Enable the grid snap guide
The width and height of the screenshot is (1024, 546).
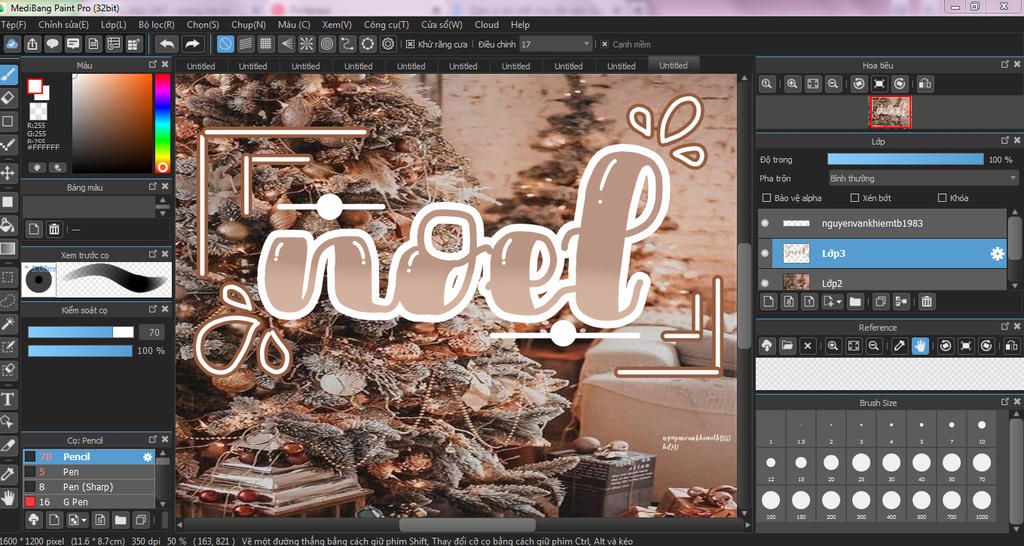tap(266, 44)
